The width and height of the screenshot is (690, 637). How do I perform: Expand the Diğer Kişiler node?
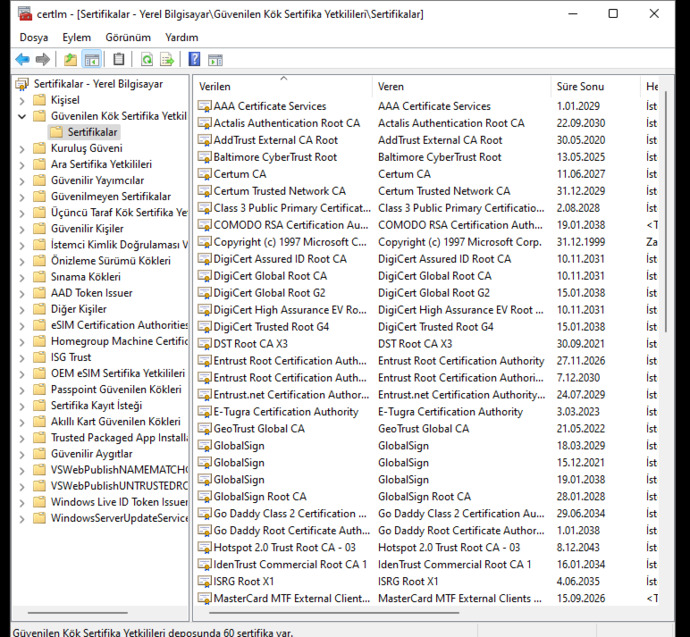pos(22,310)
